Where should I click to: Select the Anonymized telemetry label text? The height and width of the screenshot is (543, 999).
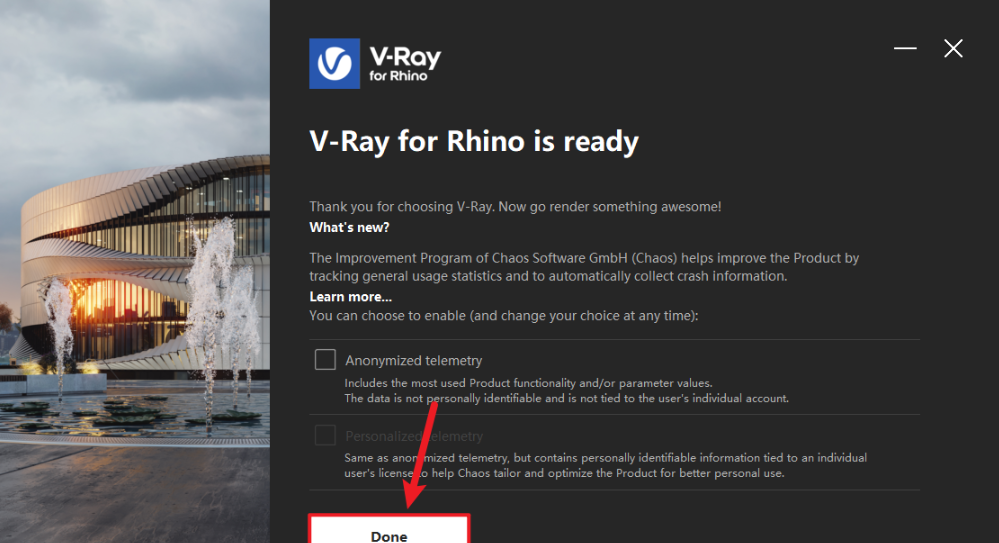(x=413, y=361)
